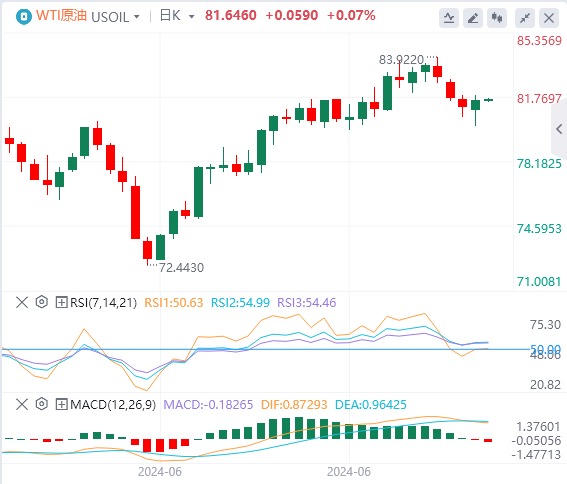Click the 81.7697 price axis label

pos(539,99)
